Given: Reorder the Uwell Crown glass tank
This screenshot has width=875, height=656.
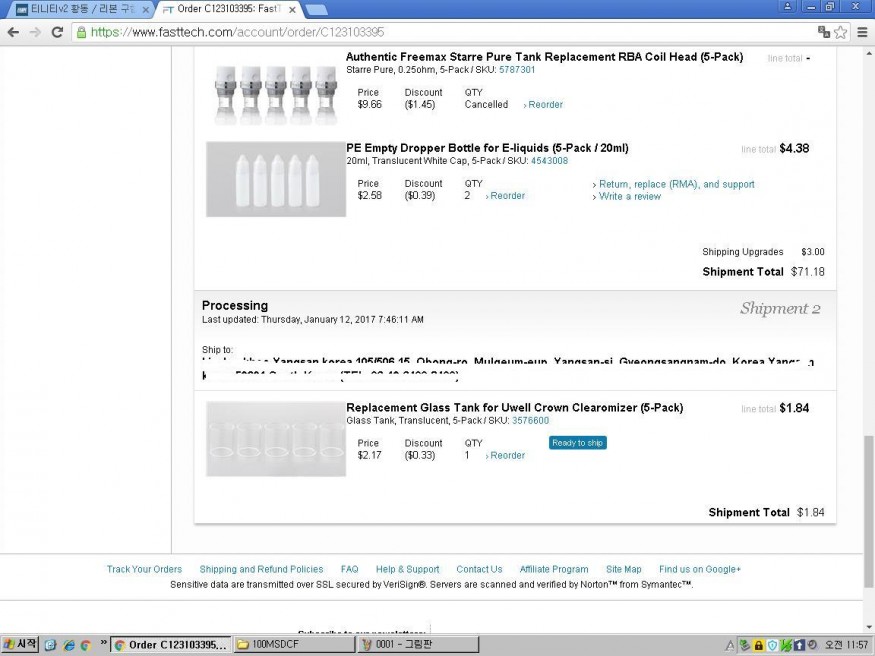Looking at the screenshot, I should pos(505,455).
